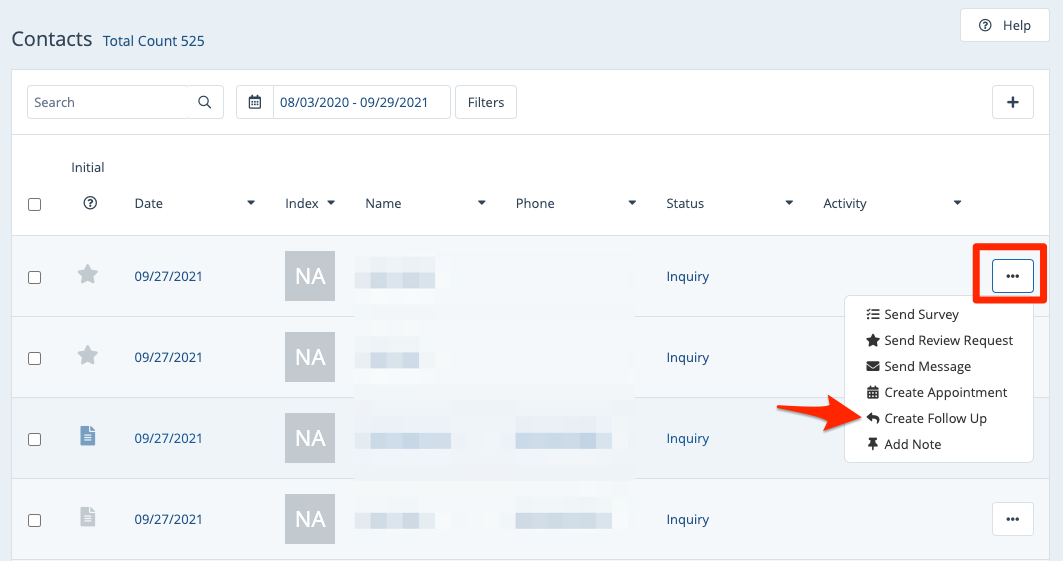
Task: Click the star icon in first row
Action: click(88, 274)
